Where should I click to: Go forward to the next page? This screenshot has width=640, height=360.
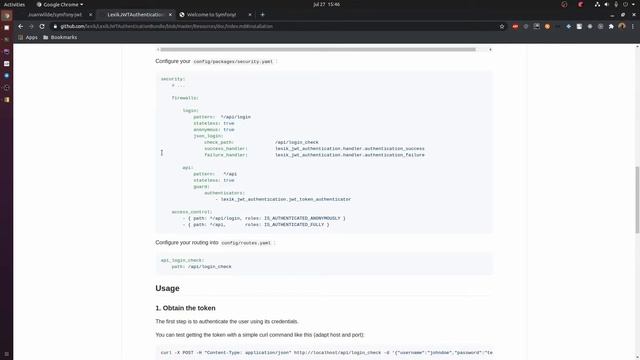click(31, 26)
